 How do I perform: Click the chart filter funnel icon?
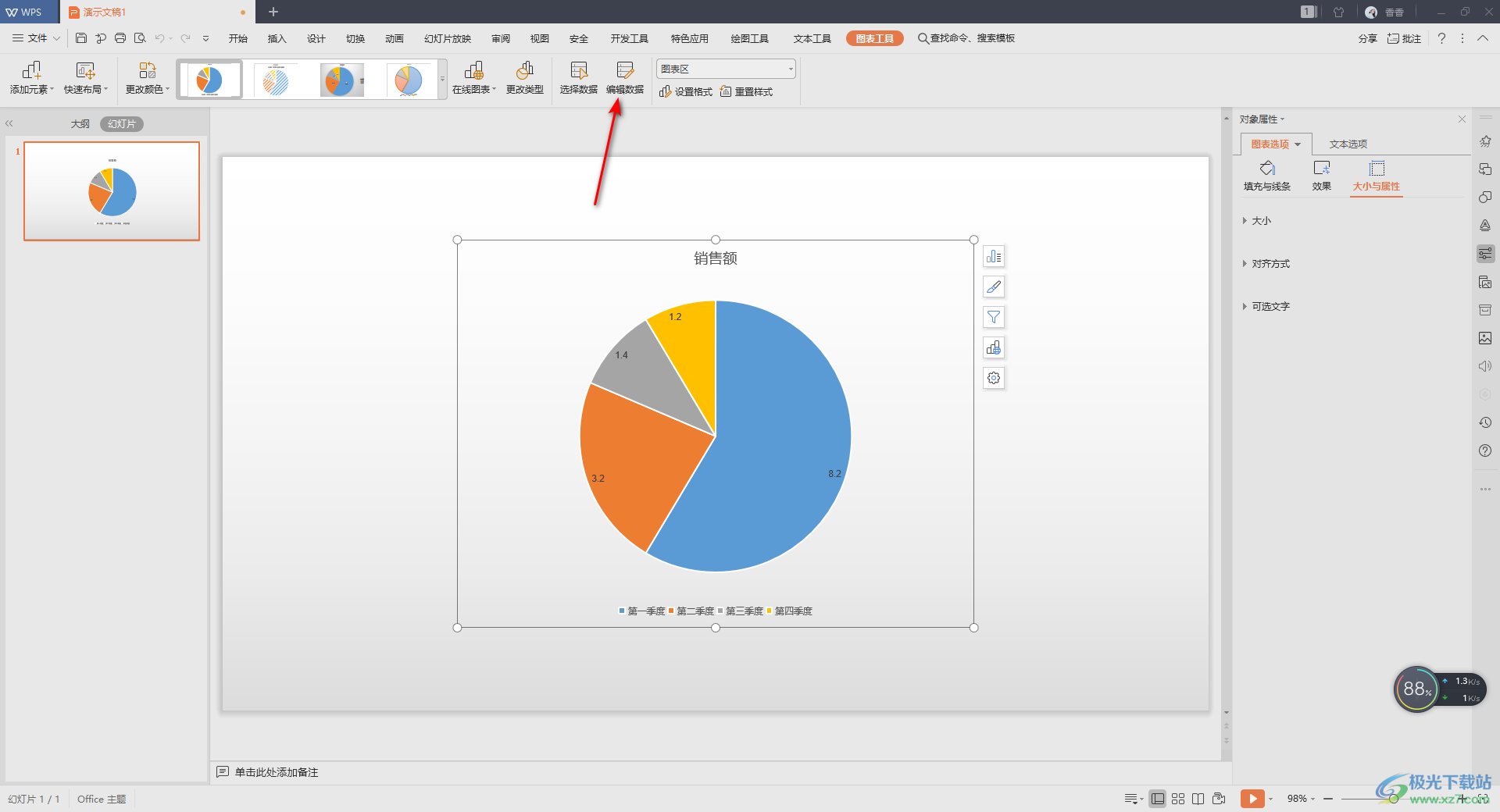click(994, 317)
